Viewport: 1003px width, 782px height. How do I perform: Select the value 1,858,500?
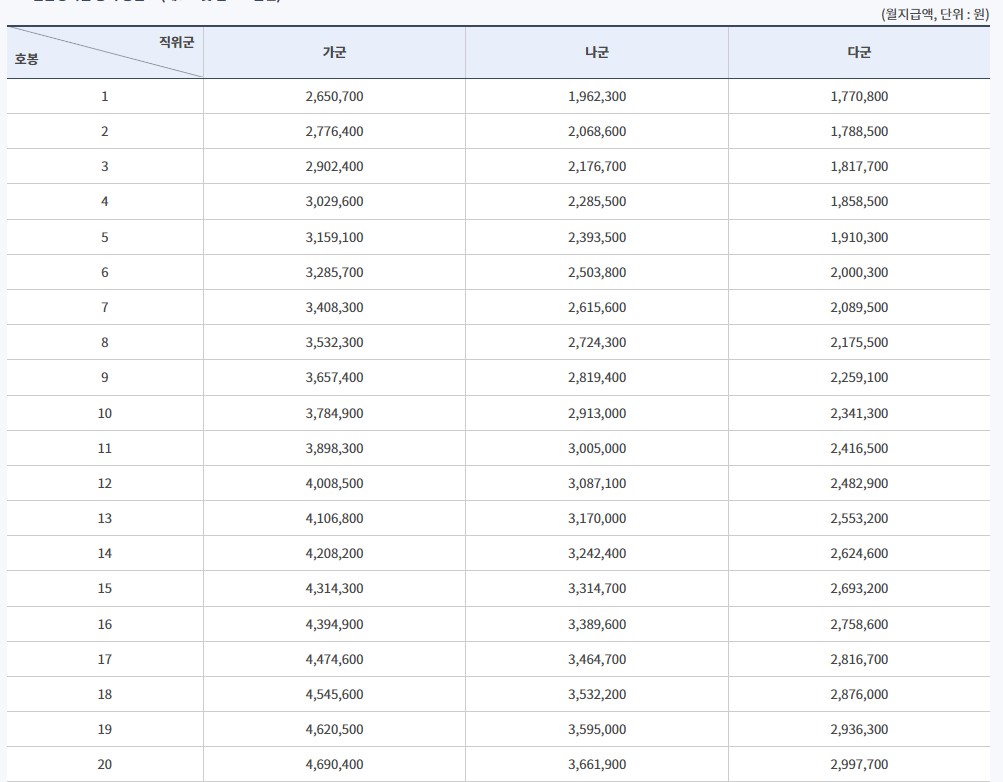(859, 201)
